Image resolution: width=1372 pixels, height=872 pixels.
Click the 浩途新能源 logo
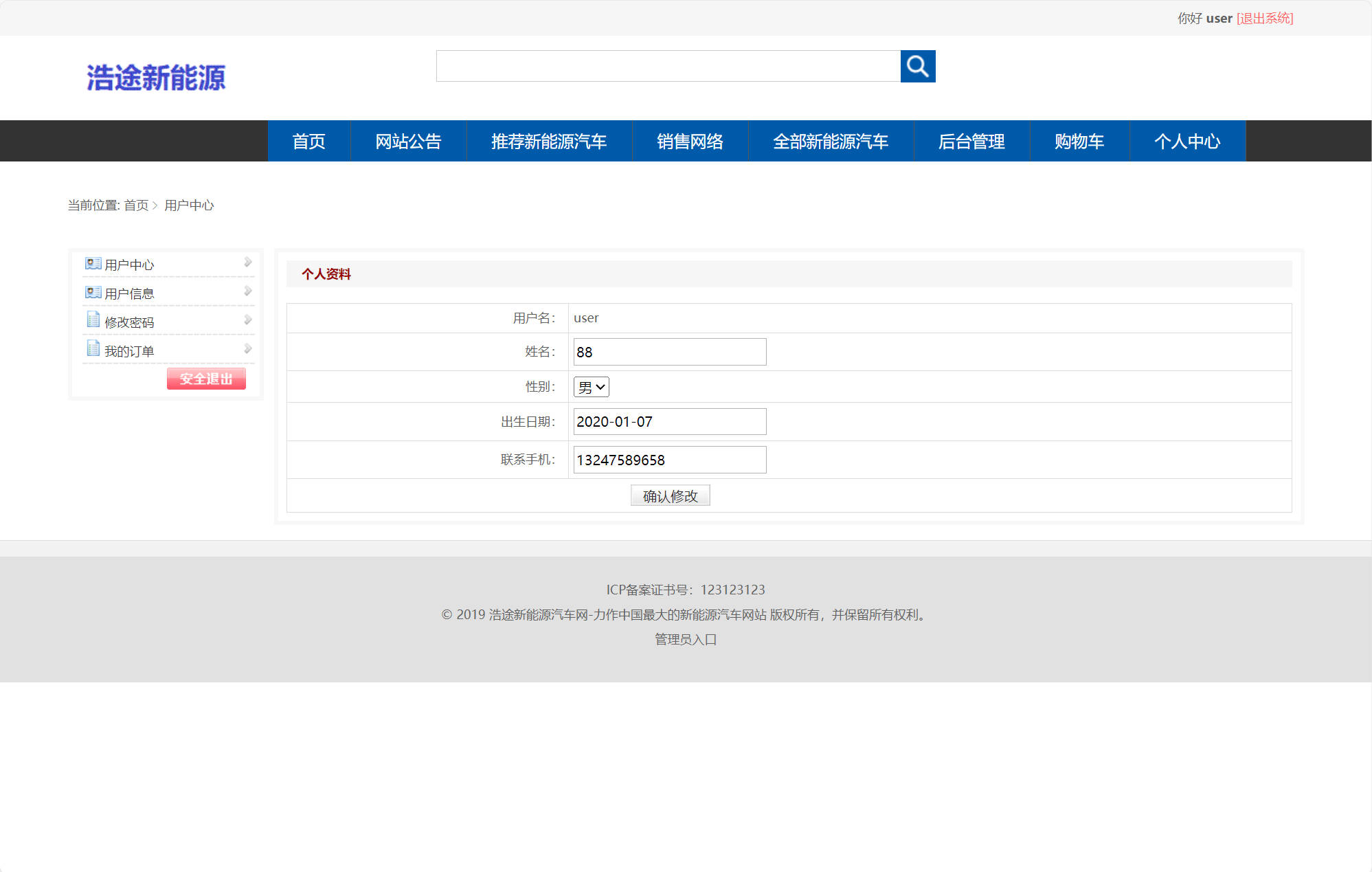(x=157, y=77)
